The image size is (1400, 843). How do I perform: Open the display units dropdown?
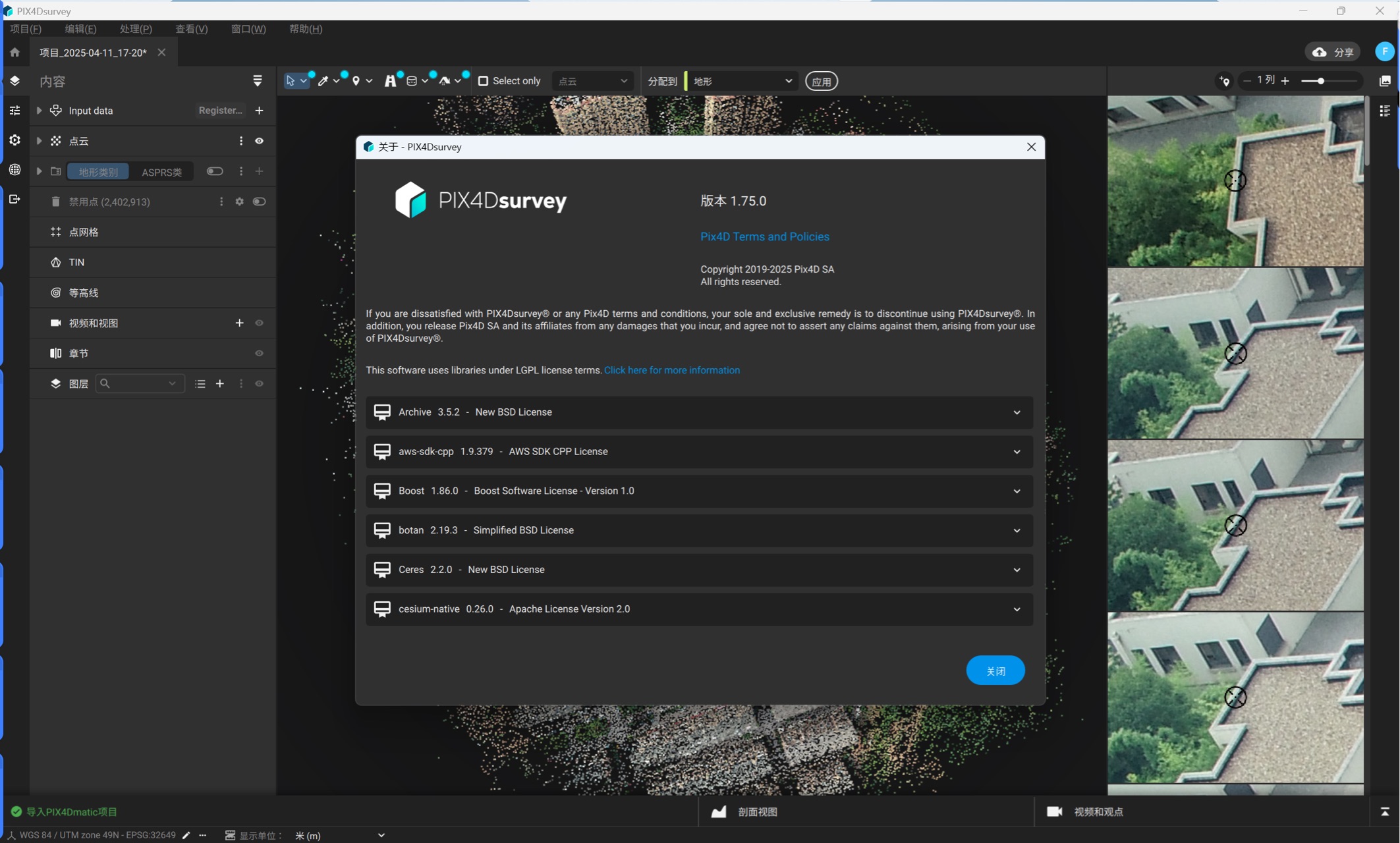click(x=339, y=835)
